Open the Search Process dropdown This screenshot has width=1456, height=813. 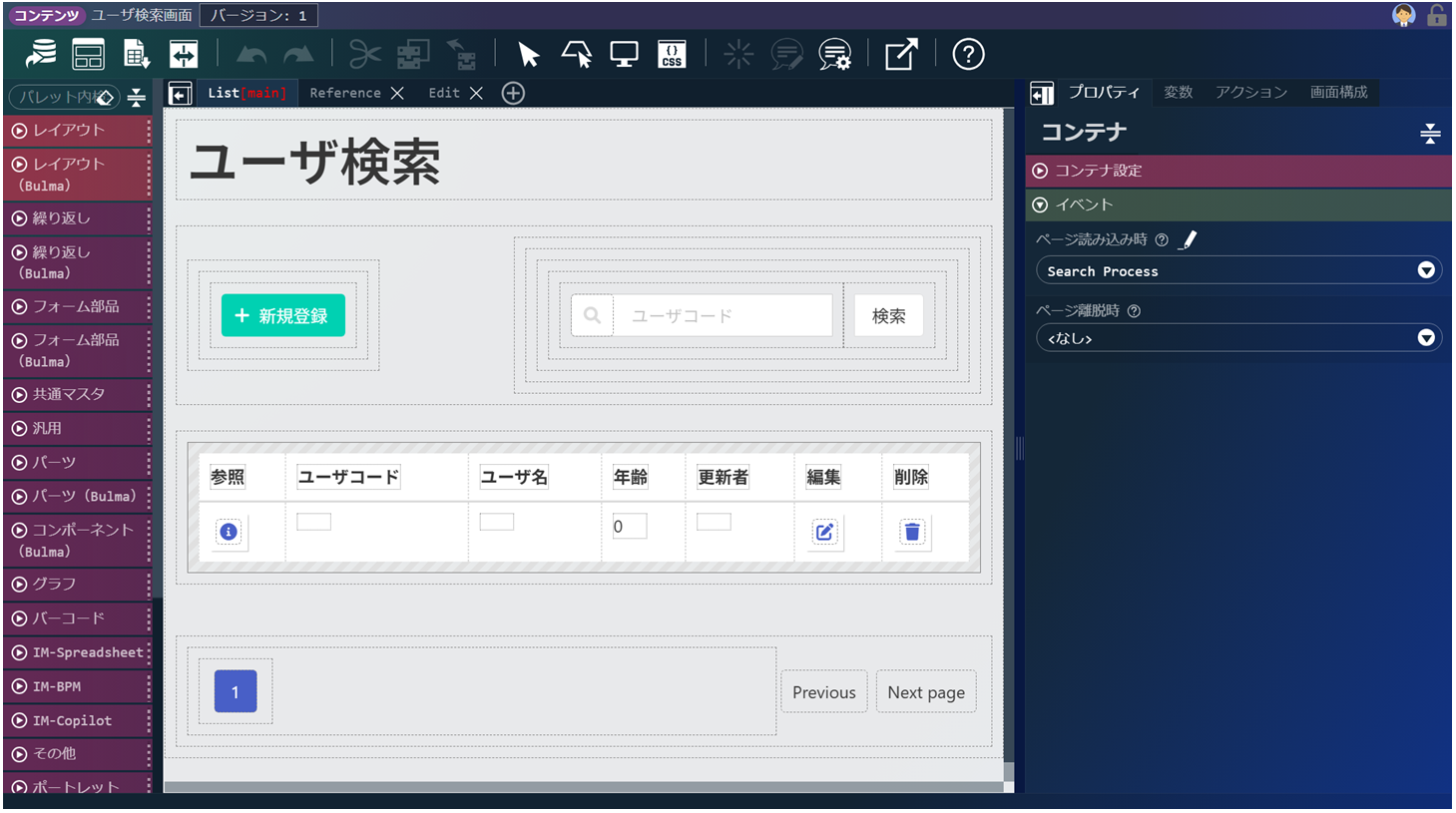tap(1238, 270)
